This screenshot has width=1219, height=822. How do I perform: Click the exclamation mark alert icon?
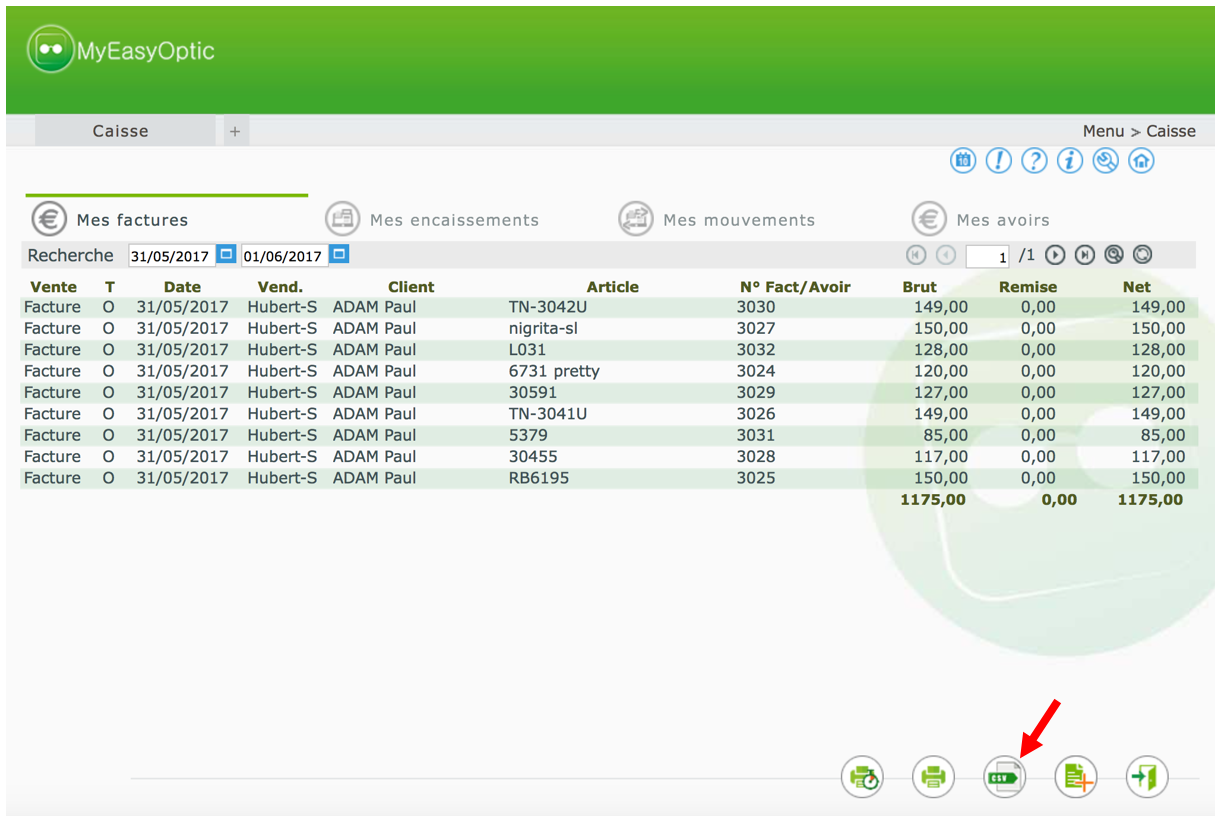point(999,160)
